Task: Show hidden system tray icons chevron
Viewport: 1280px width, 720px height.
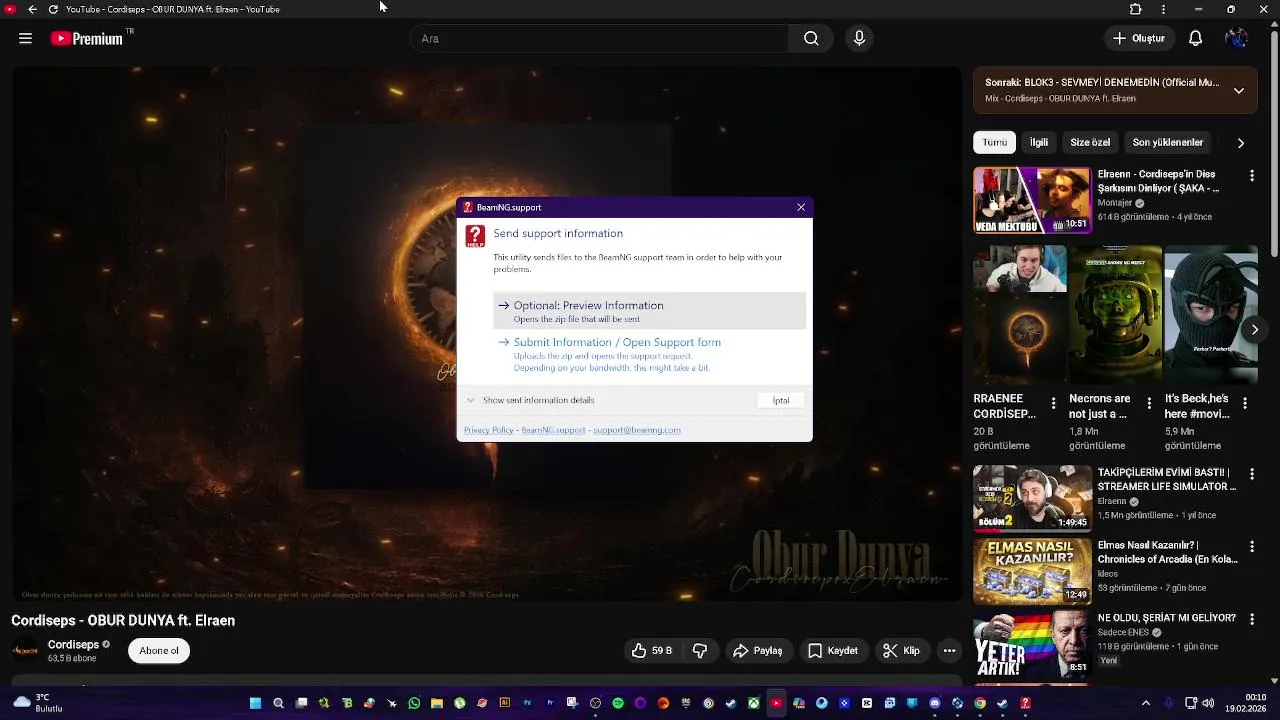Action: (1146, 703)
